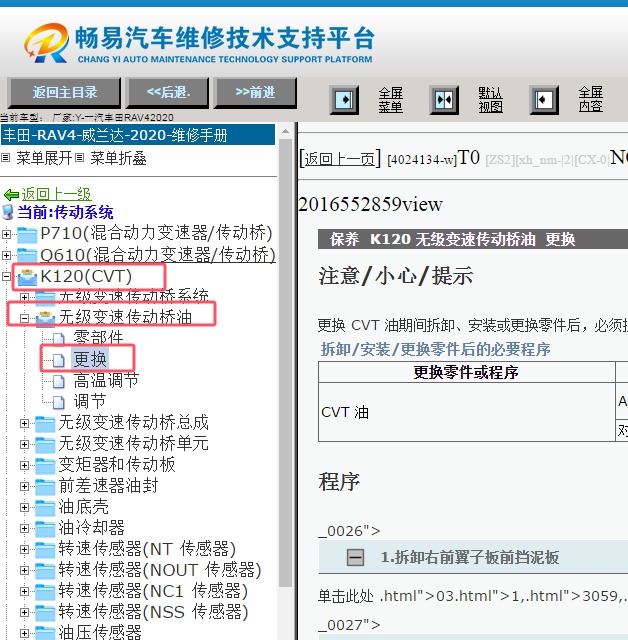
Task: Expand the 无级变速传动桥单元 folder
Action: point(24,444)
